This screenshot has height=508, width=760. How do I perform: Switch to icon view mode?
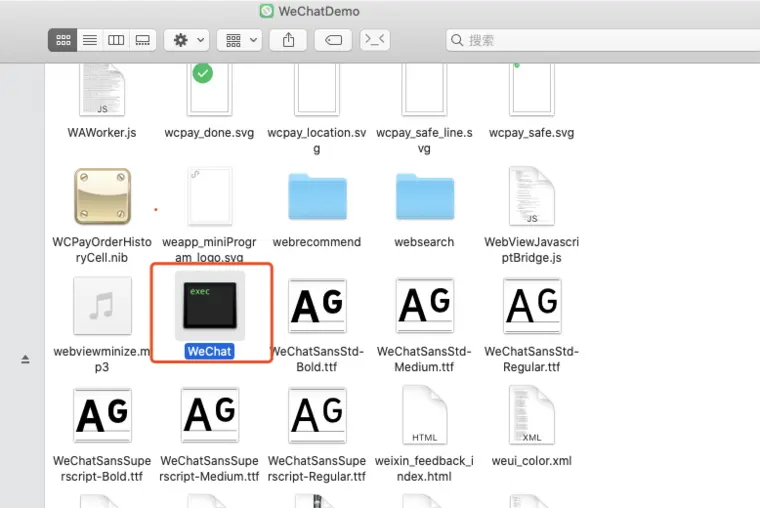[x=63, y=40]
